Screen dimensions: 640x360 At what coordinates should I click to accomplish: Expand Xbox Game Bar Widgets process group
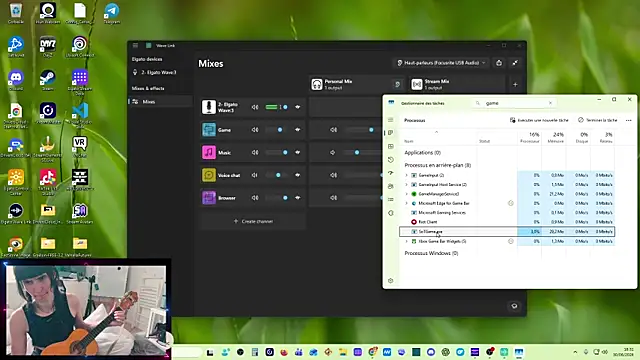pyautogui.click(x=407, y=241)
